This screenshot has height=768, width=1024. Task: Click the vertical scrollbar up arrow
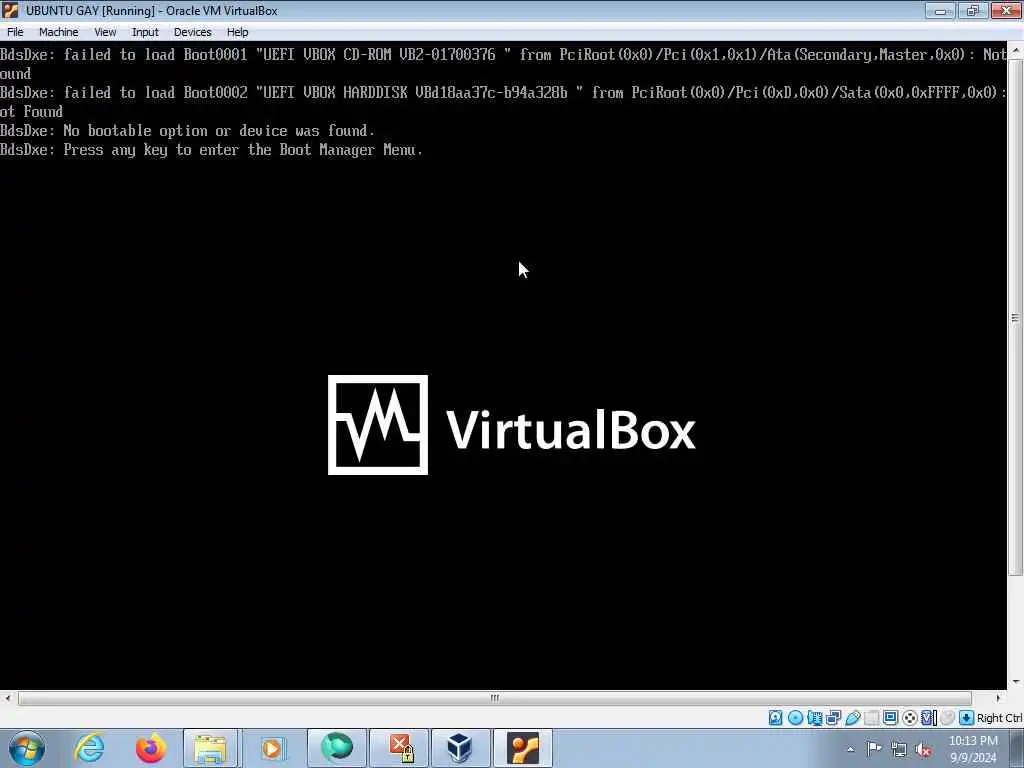click(1015, 50)
